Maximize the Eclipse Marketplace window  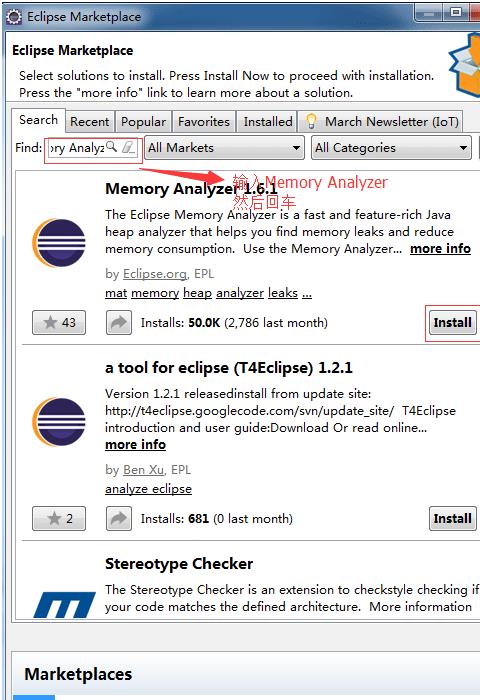[455, 13]
